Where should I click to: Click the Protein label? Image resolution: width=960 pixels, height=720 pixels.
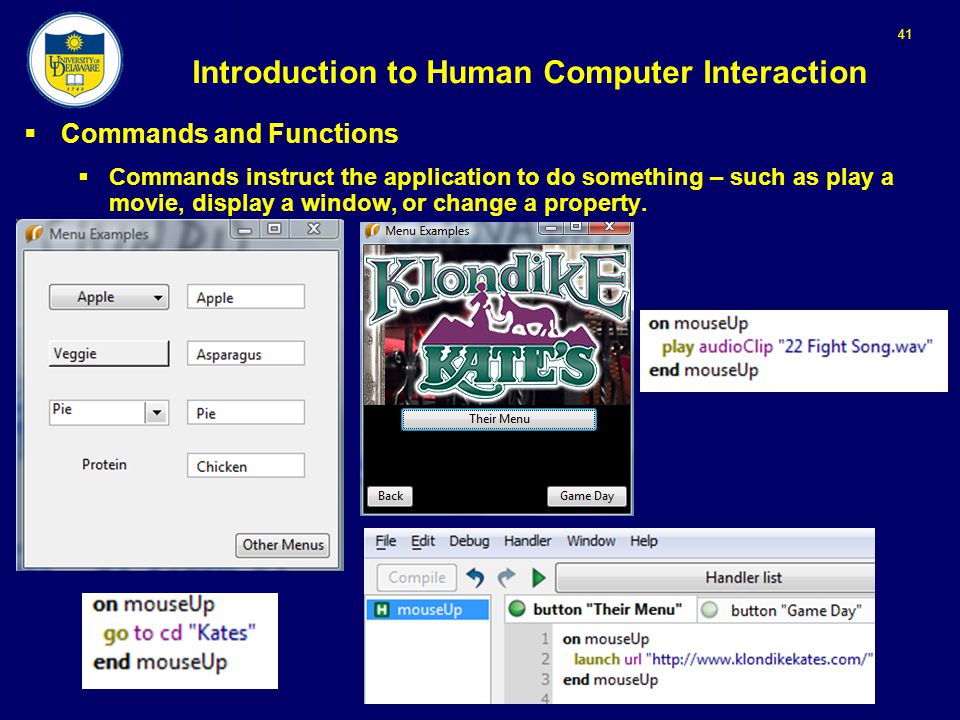coord(105,465)
